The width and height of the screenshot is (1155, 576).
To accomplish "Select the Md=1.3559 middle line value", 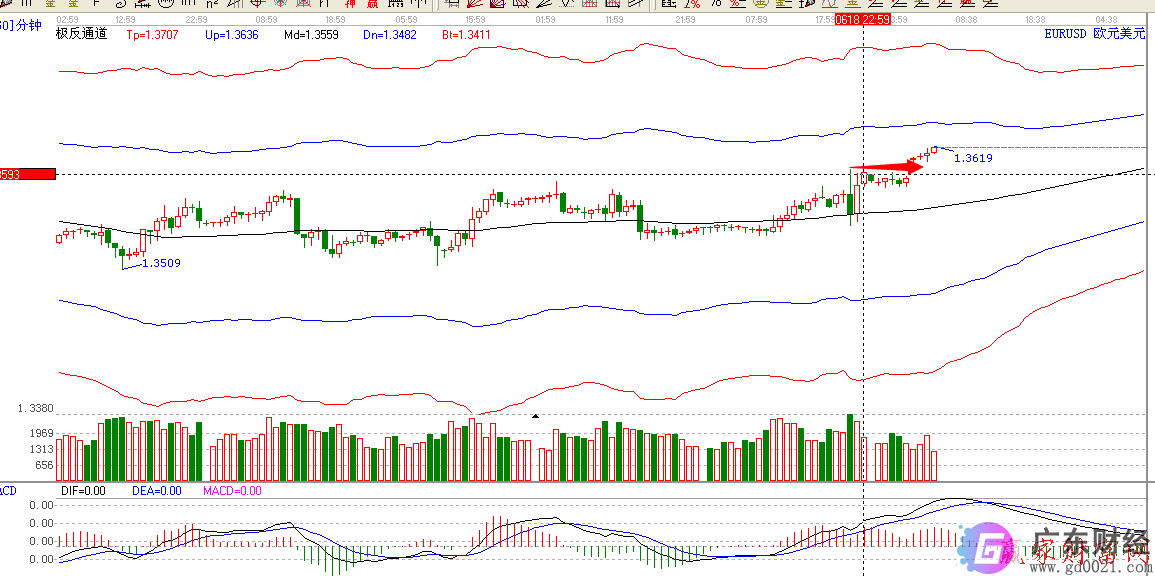I will [x=311, y=35].
